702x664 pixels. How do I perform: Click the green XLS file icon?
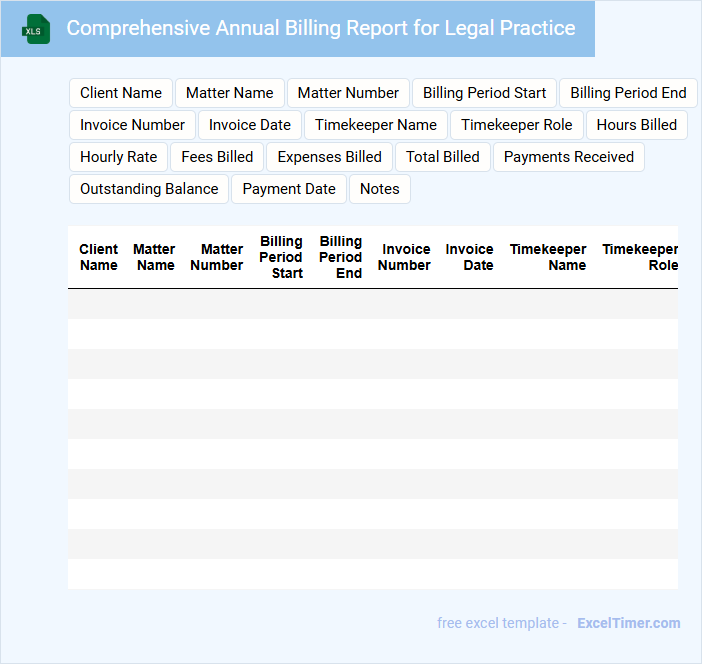coord(36,29)
